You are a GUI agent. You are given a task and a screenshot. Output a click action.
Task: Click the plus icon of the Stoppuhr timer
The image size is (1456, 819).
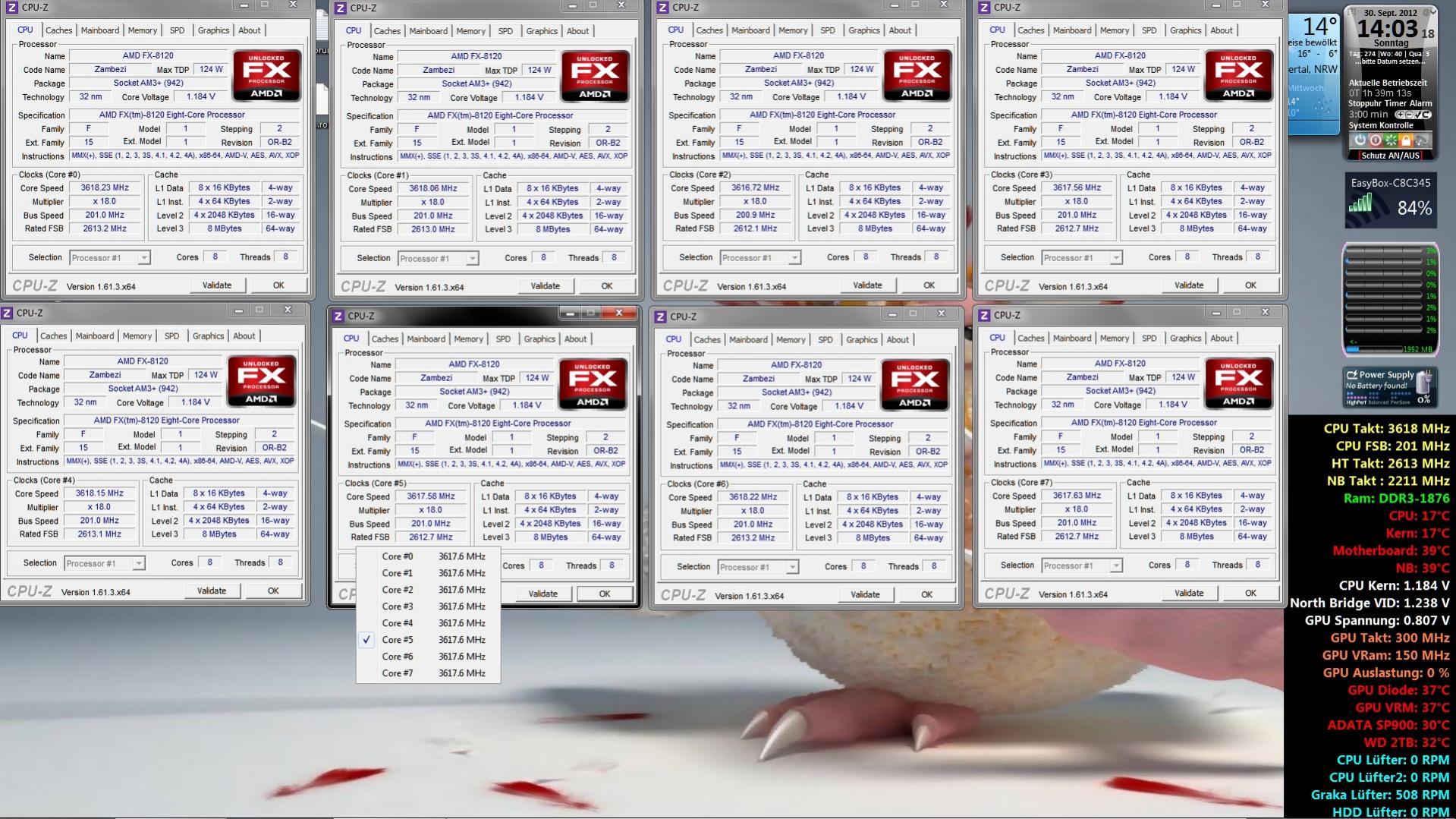pyautogui.click(x=1400, y=115)
